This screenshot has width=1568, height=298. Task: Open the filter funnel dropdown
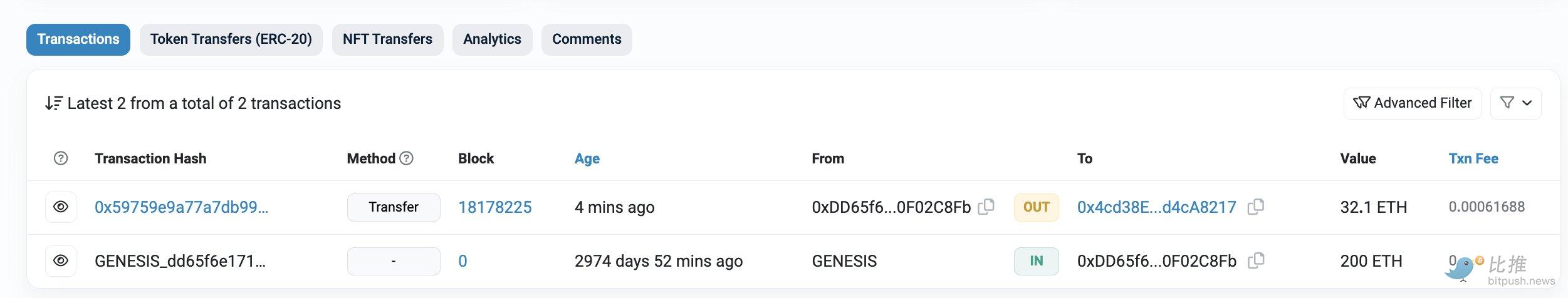(x=1515, y=103)
